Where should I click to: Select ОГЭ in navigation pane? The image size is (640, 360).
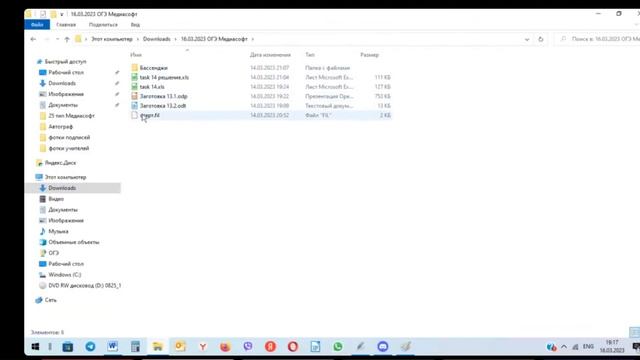53,253
